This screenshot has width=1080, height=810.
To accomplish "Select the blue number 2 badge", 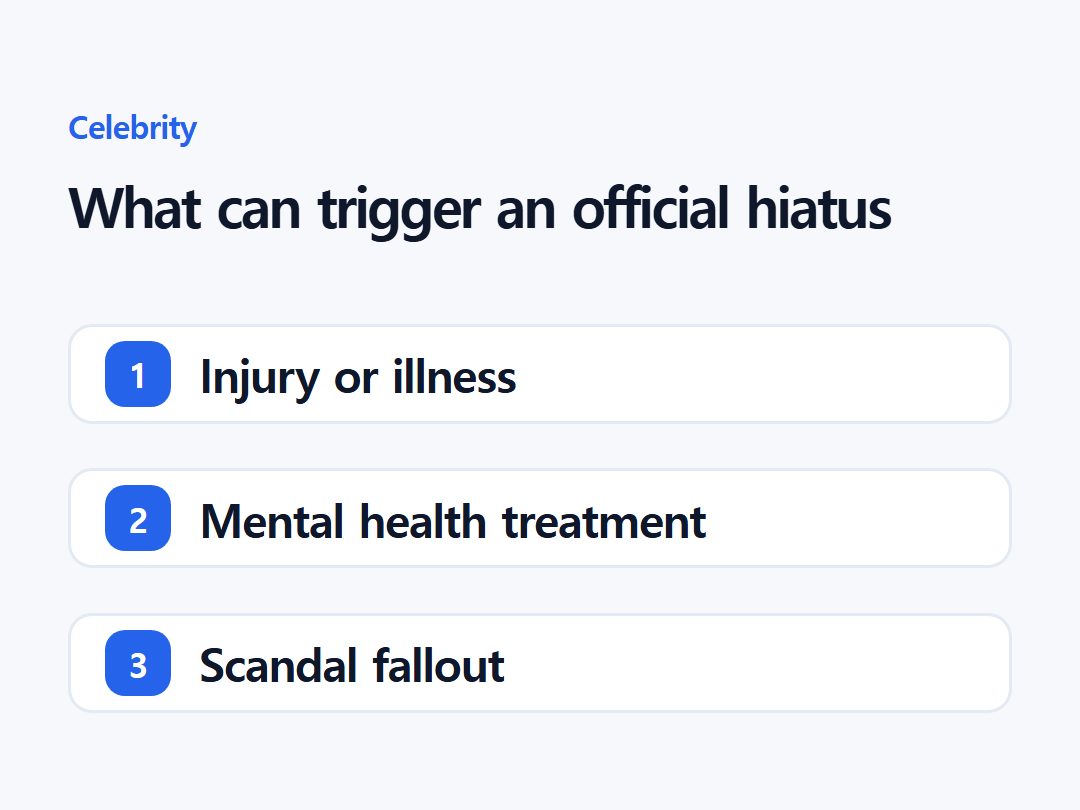I will click(x=138, y=518).
